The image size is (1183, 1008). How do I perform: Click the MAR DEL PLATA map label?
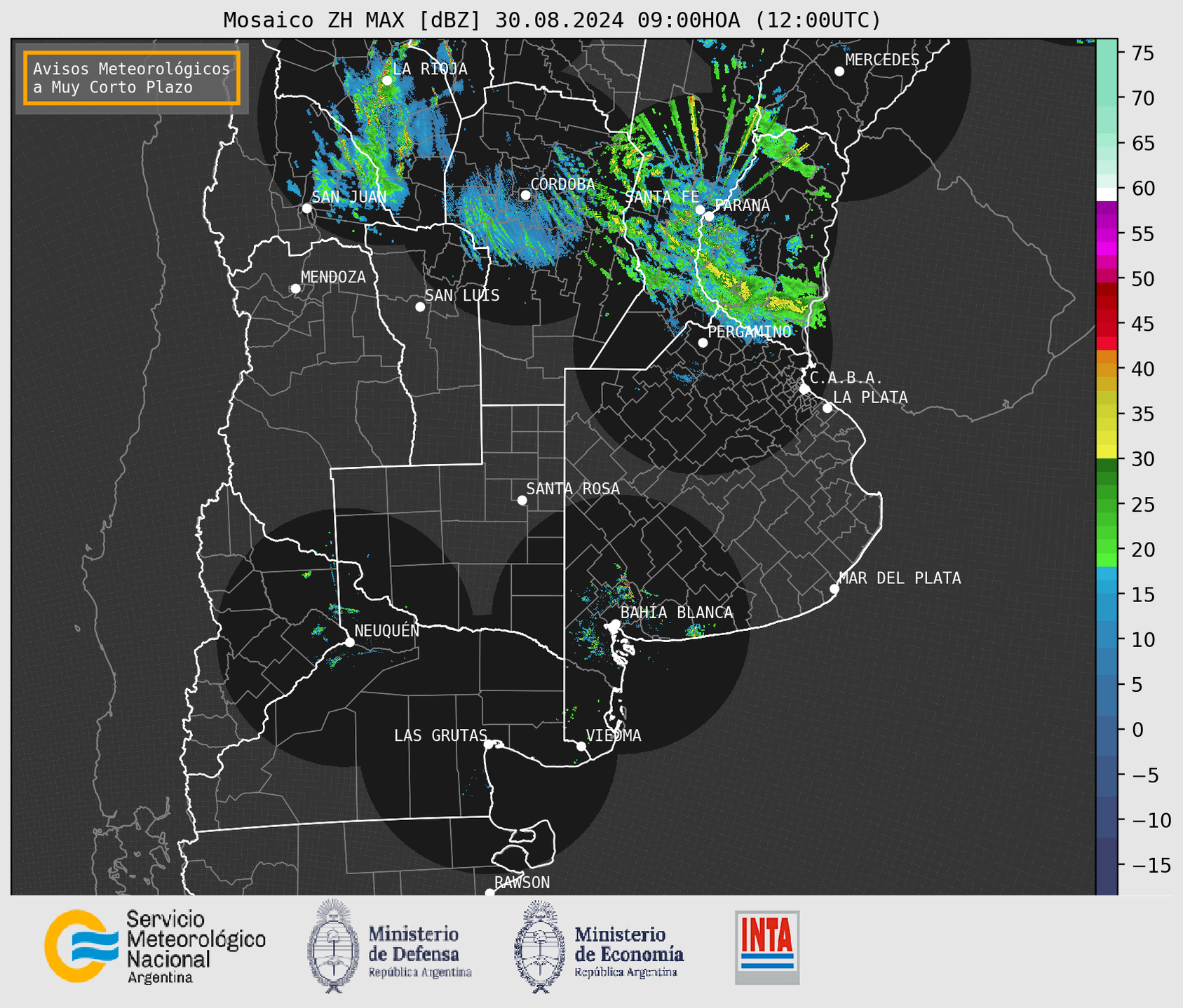coord(900,578)
